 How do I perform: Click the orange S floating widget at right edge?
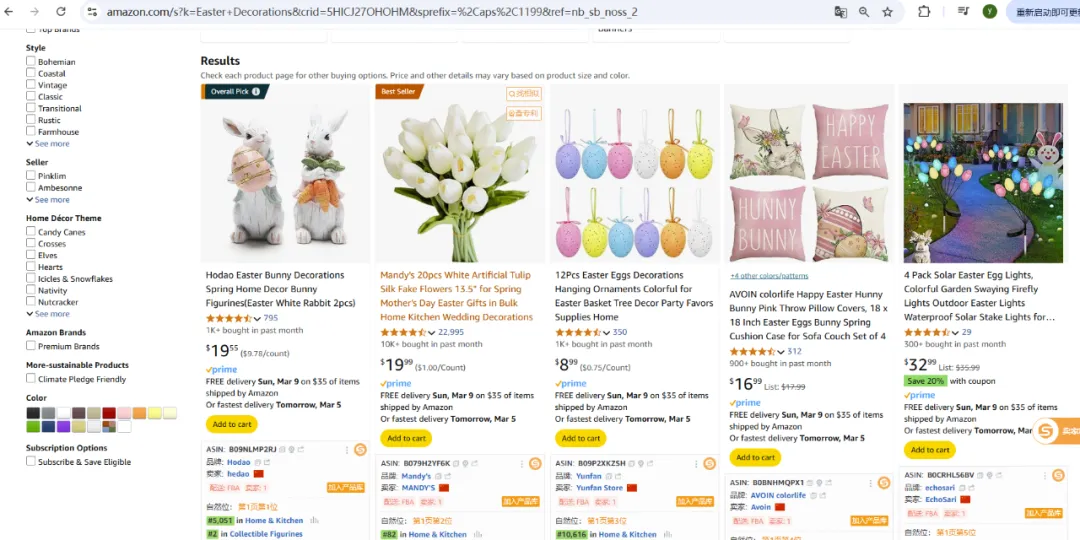1046,430
